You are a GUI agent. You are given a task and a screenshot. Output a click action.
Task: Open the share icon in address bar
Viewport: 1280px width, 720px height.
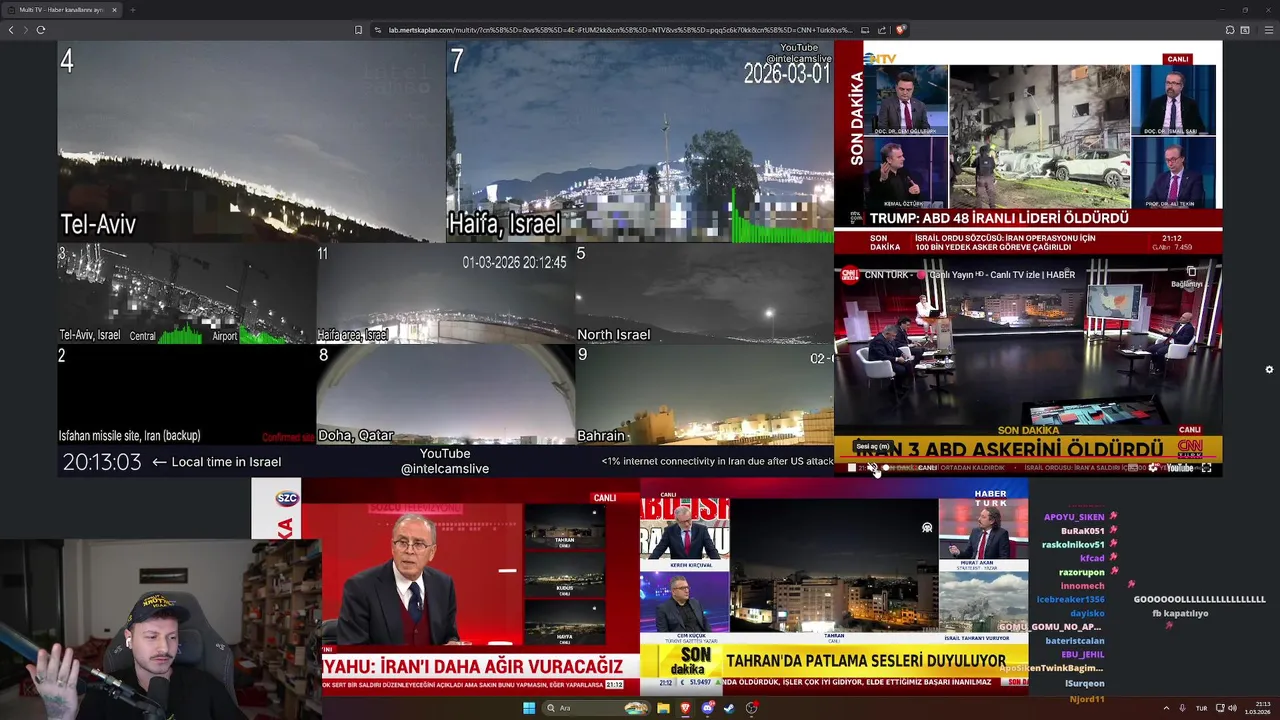point(882,30)
